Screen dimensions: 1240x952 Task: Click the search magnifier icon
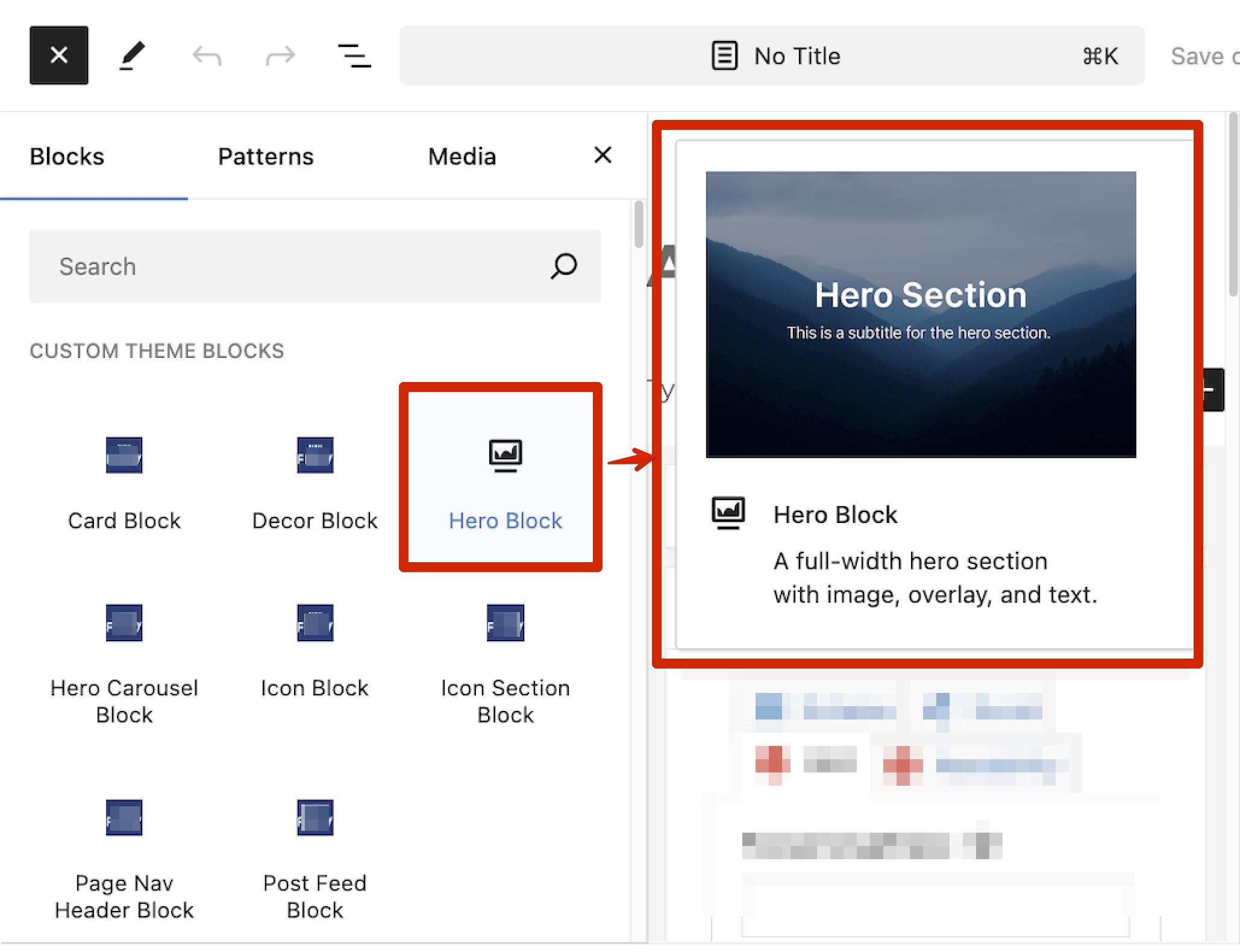563,266
